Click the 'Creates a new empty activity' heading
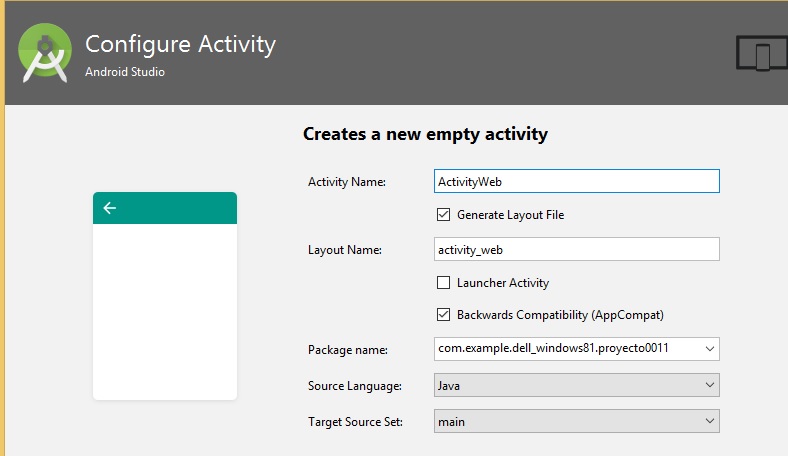The height and width of the screenshot is (456, 788). pyautogui.click(x=425, y=134)
